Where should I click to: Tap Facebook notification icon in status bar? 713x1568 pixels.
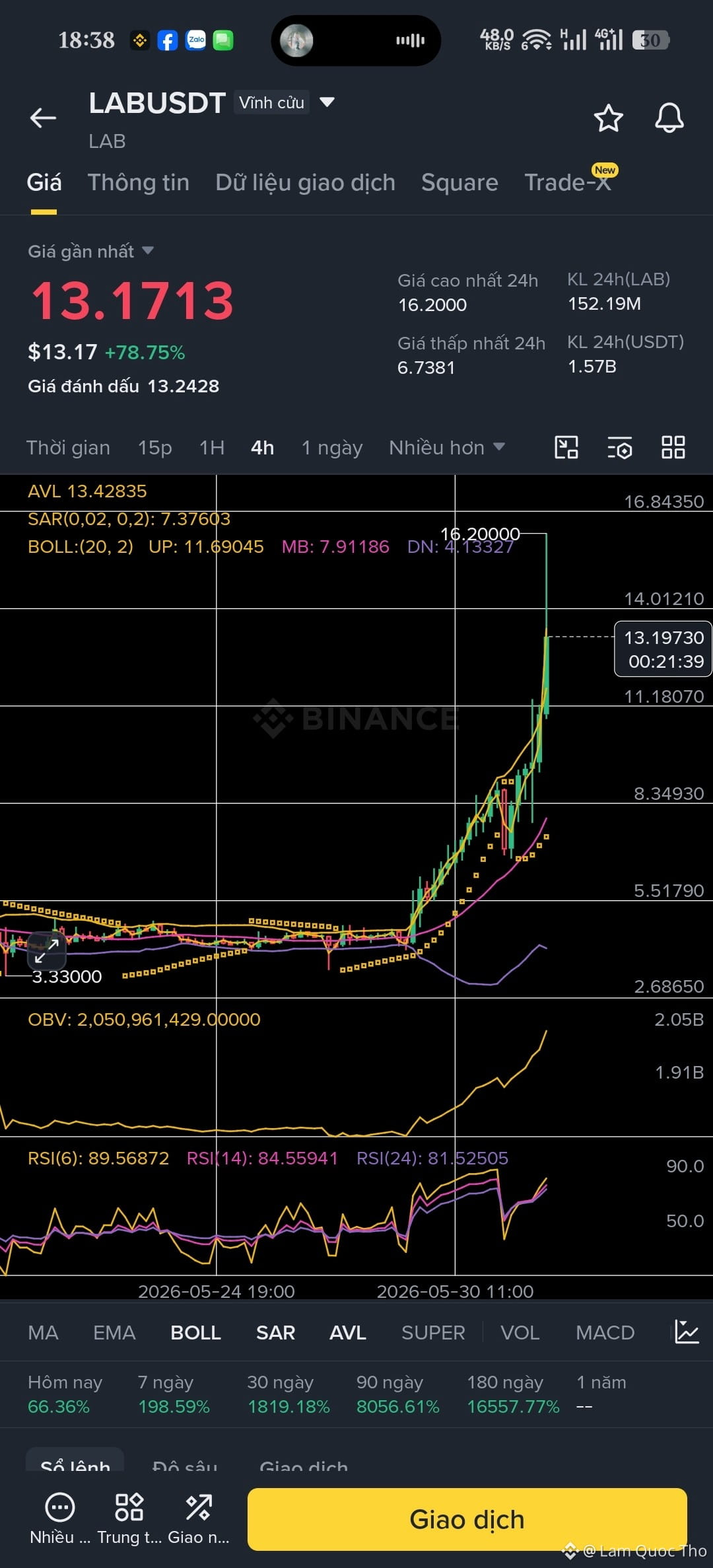click(168, 40)
